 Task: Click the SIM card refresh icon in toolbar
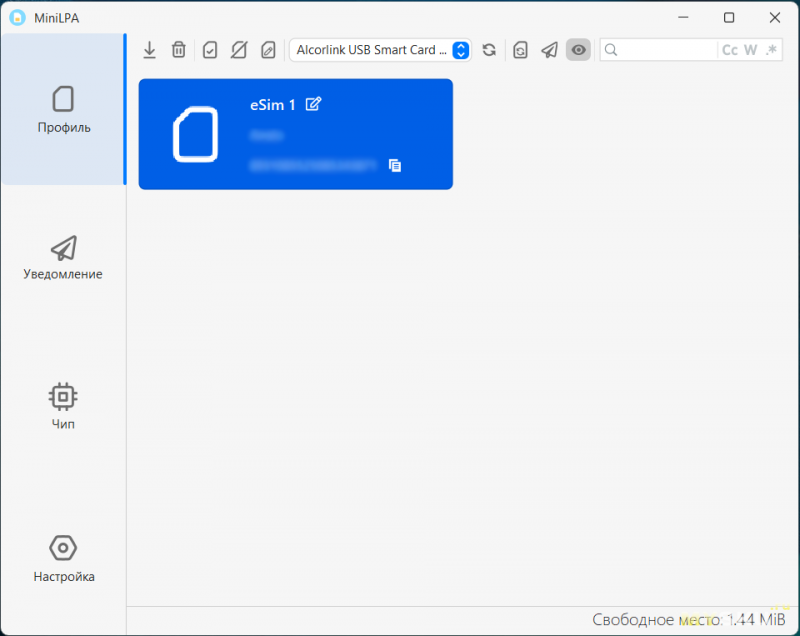pyautogui.click(x=520, y=50)
